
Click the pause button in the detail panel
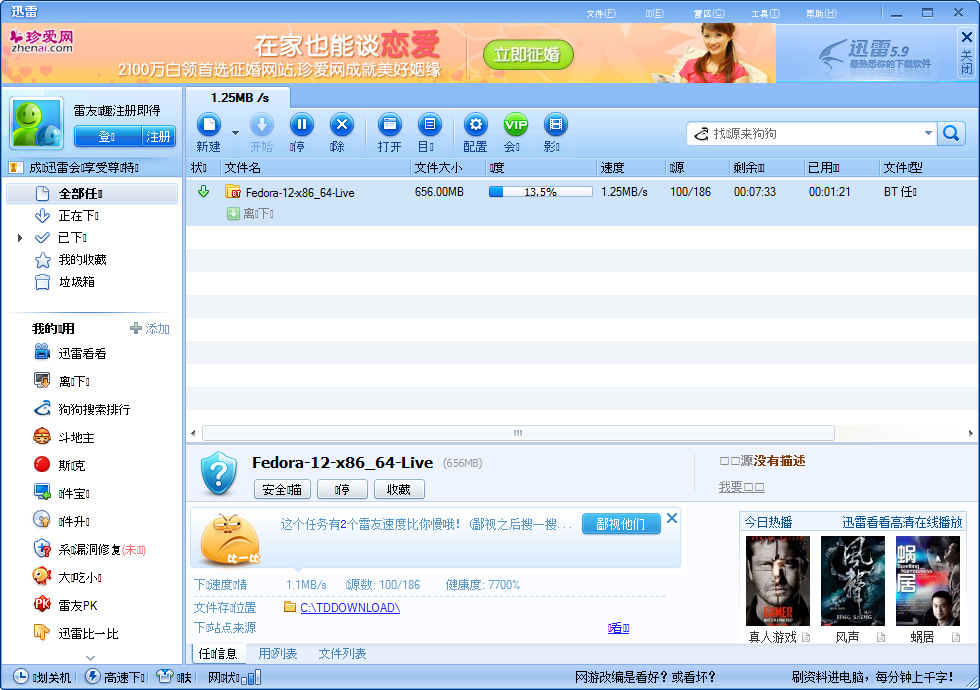[342, 489]
